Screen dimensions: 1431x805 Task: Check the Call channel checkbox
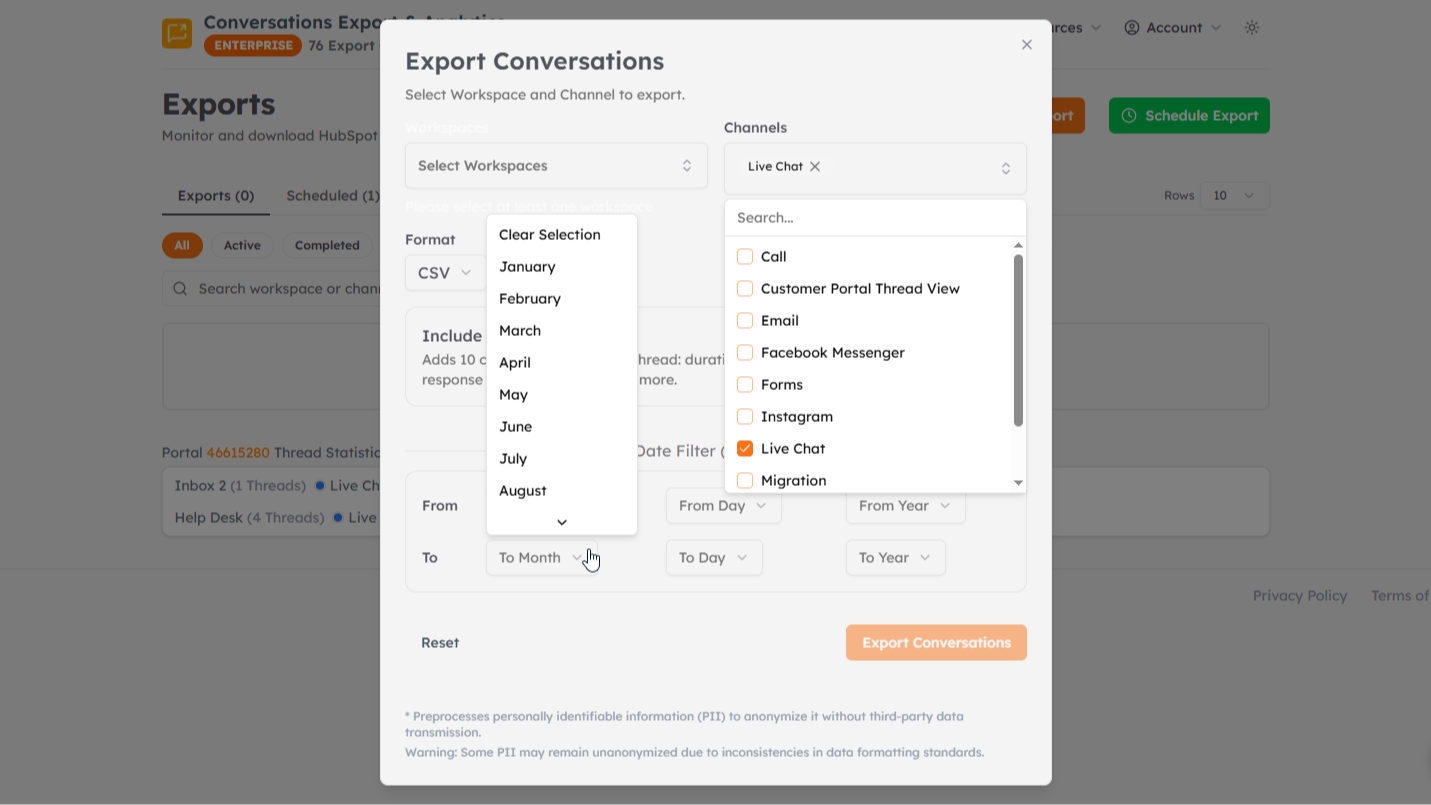(745, 257)
